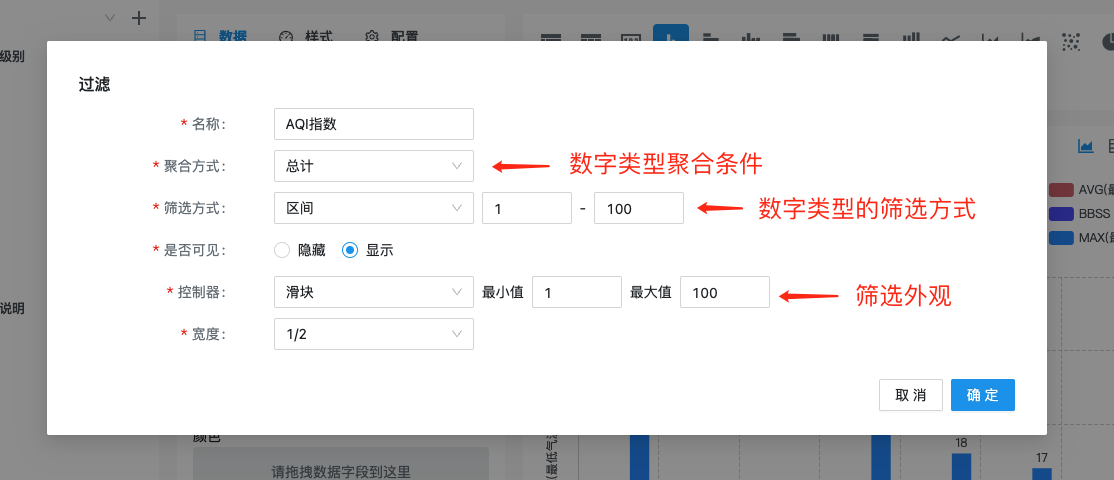Viewport: 1114px width, 480px height.
Task: Confirm with the 确定 button
Action: coord(983,395)
